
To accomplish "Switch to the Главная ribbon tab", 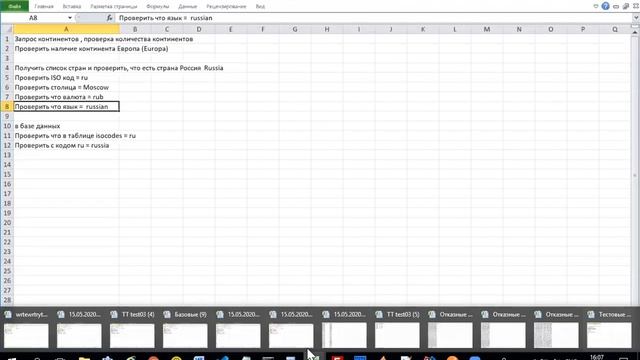I will [x=44, y=7].
